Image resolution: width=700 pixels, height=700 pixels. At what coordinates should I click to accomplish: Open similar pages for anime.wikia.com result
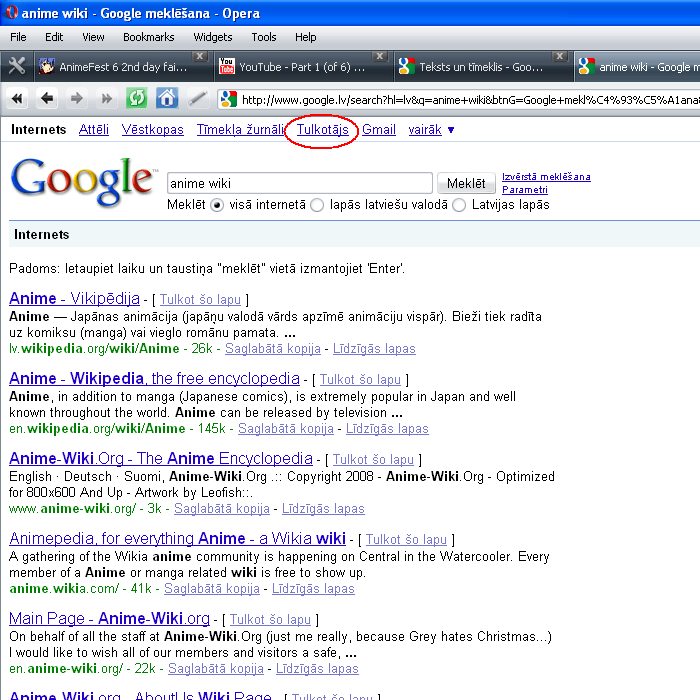click(x=313, y=588)
